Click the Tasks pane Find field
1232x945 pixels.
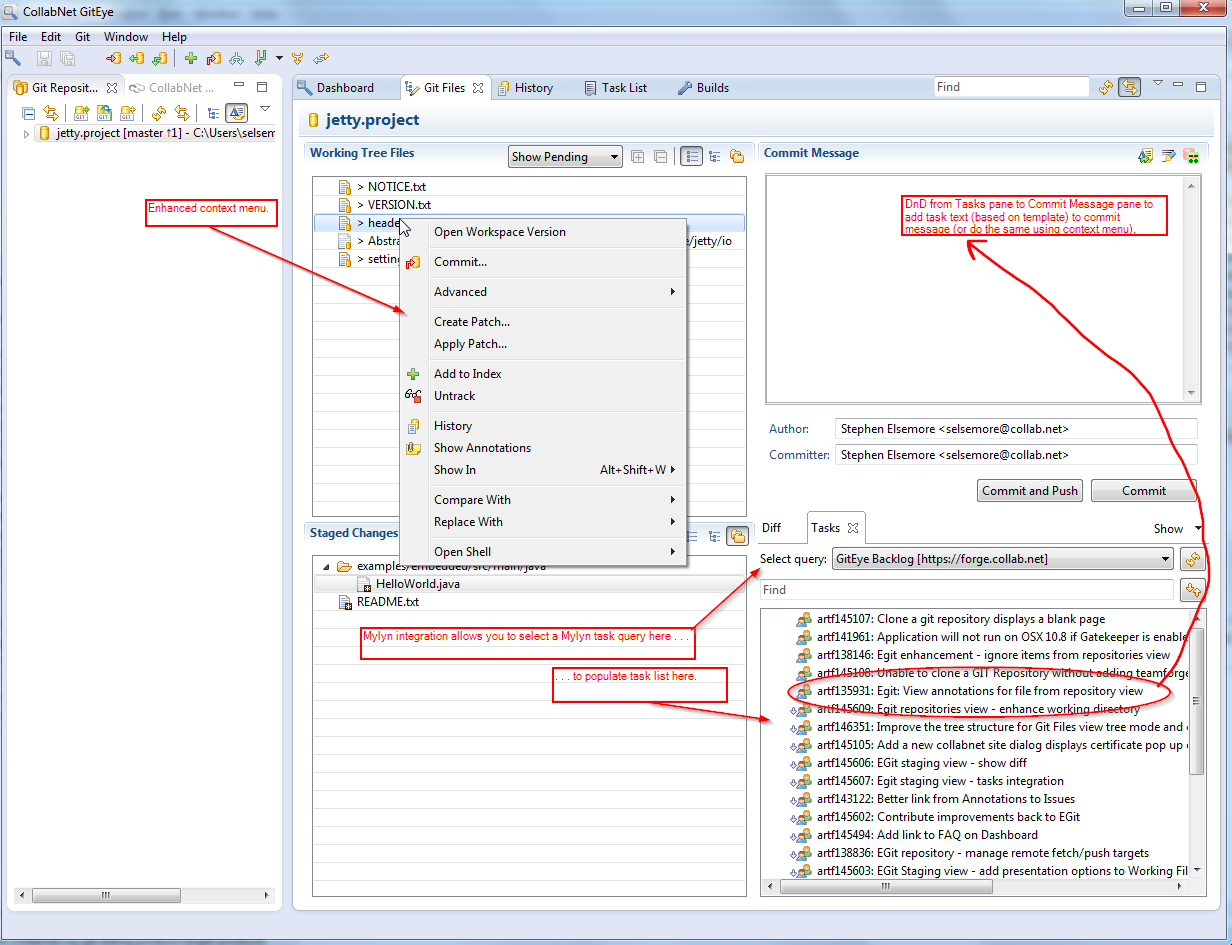point(966,590)
